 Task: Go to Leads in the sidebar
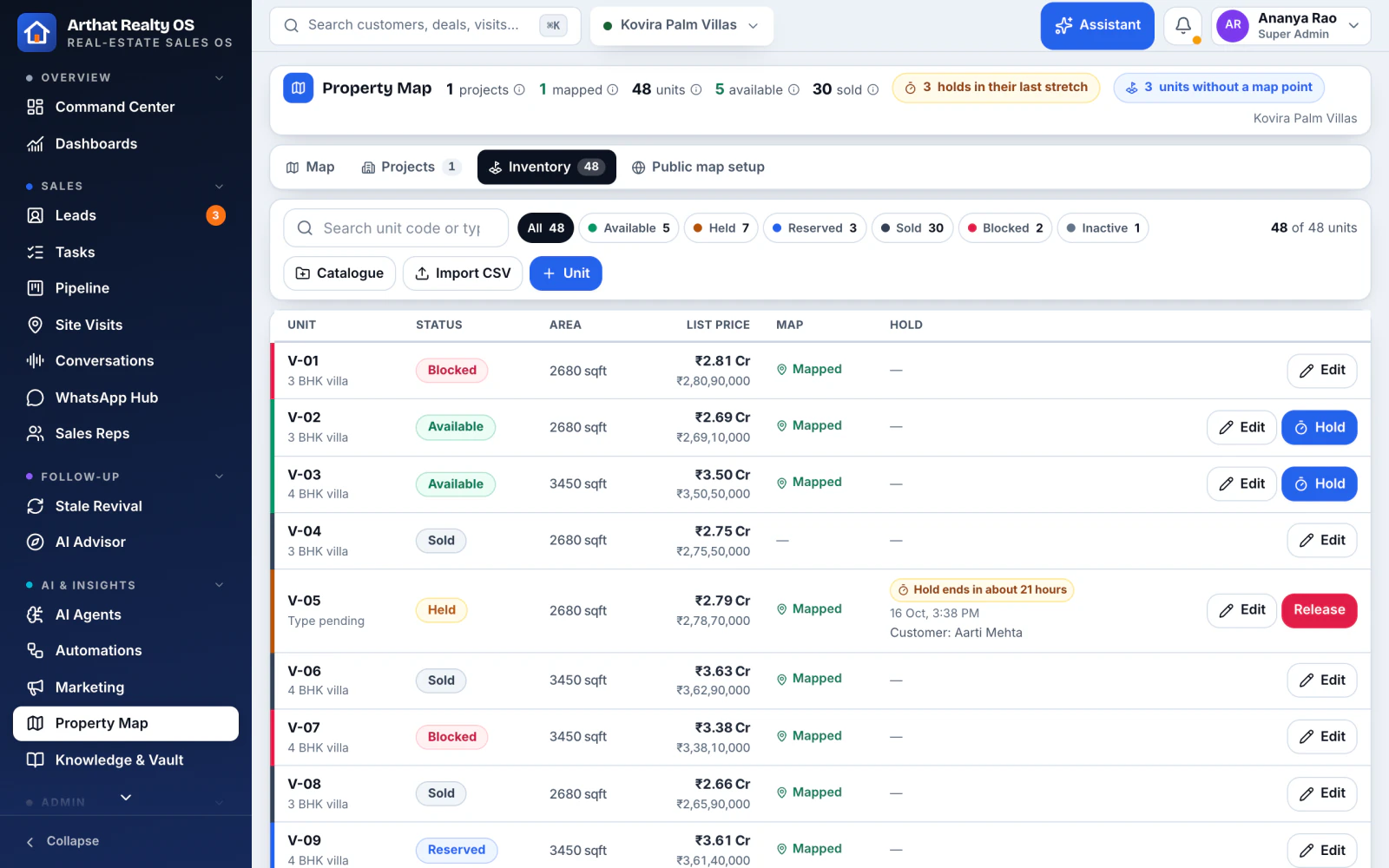coord(126,215)
